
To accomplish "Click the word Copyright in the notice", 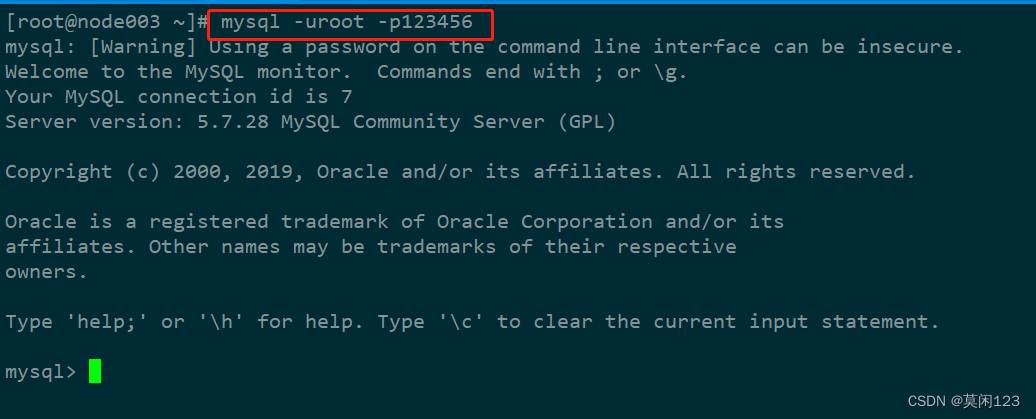I will pyautogui.click(x=59, y=172).
